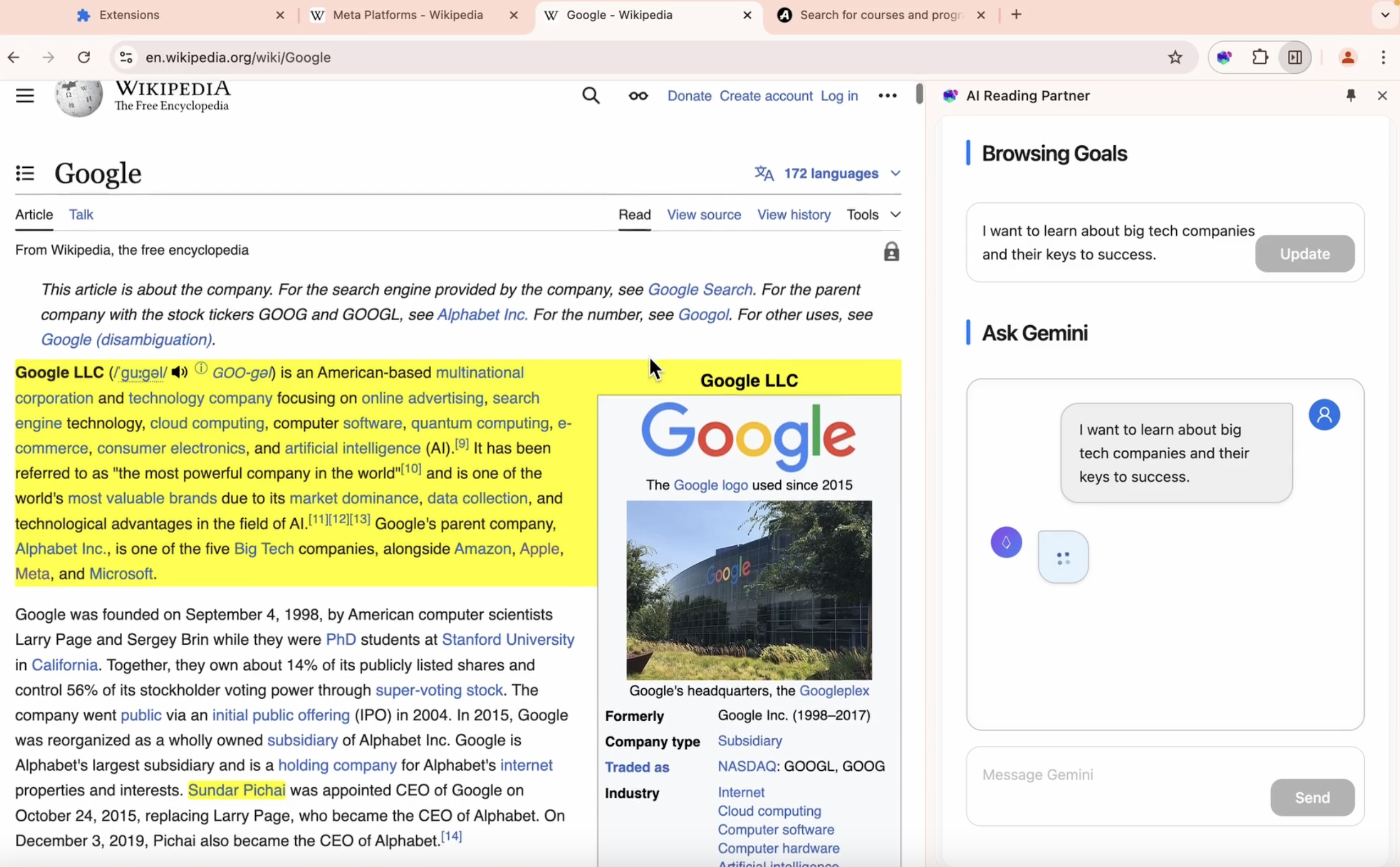Open the appearance glasses icon
Image resolution: width=1400 pixels, height=867 pixels.
[x=638, y=96]
